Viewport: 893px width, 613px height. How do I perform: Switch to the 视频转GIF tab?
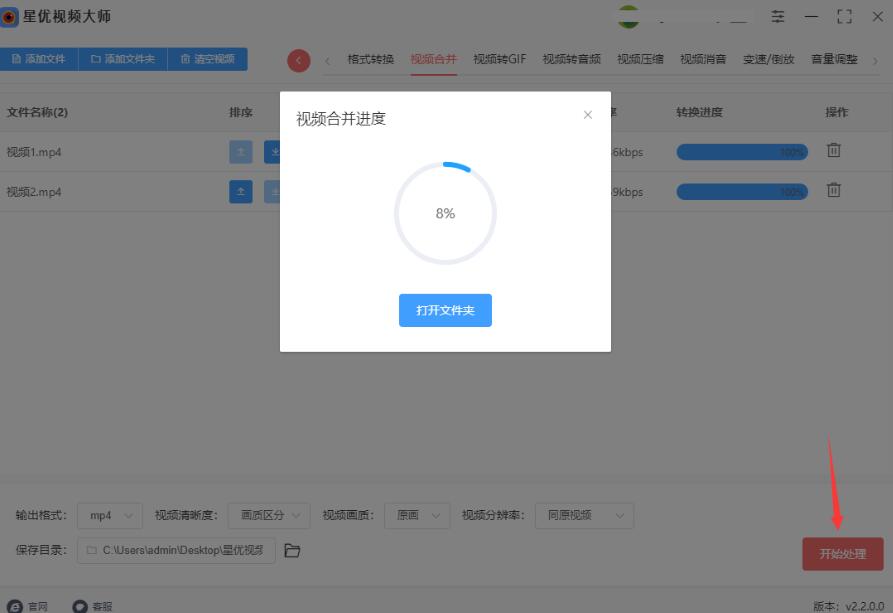click(x=501, y=58)
